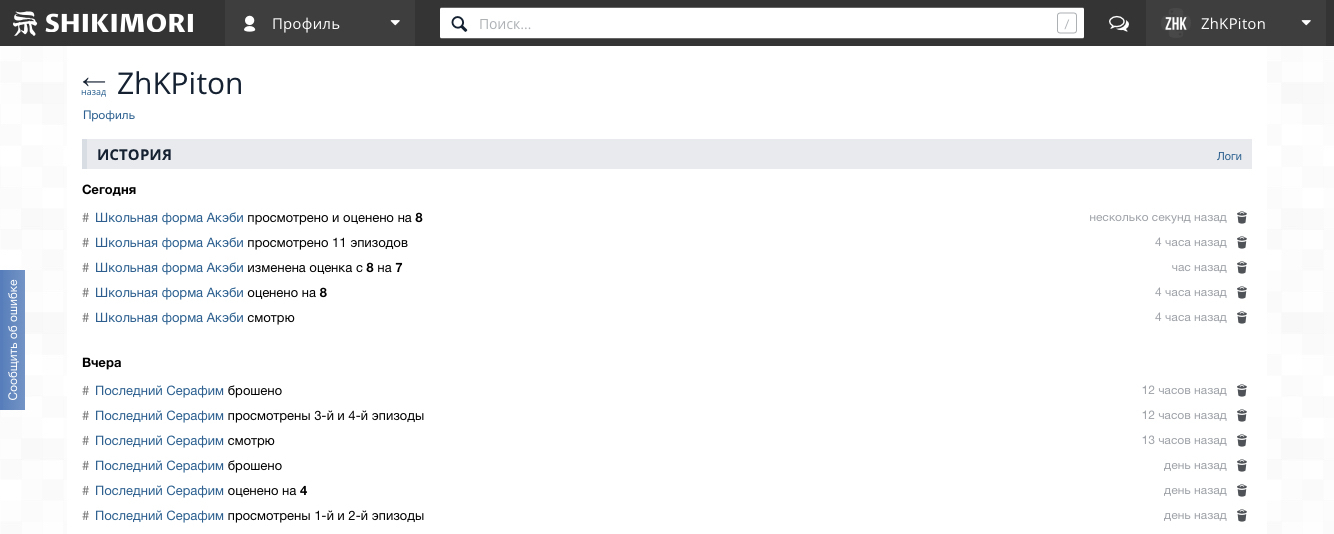Open the Профиль dropdown menu

coord(320,23)
